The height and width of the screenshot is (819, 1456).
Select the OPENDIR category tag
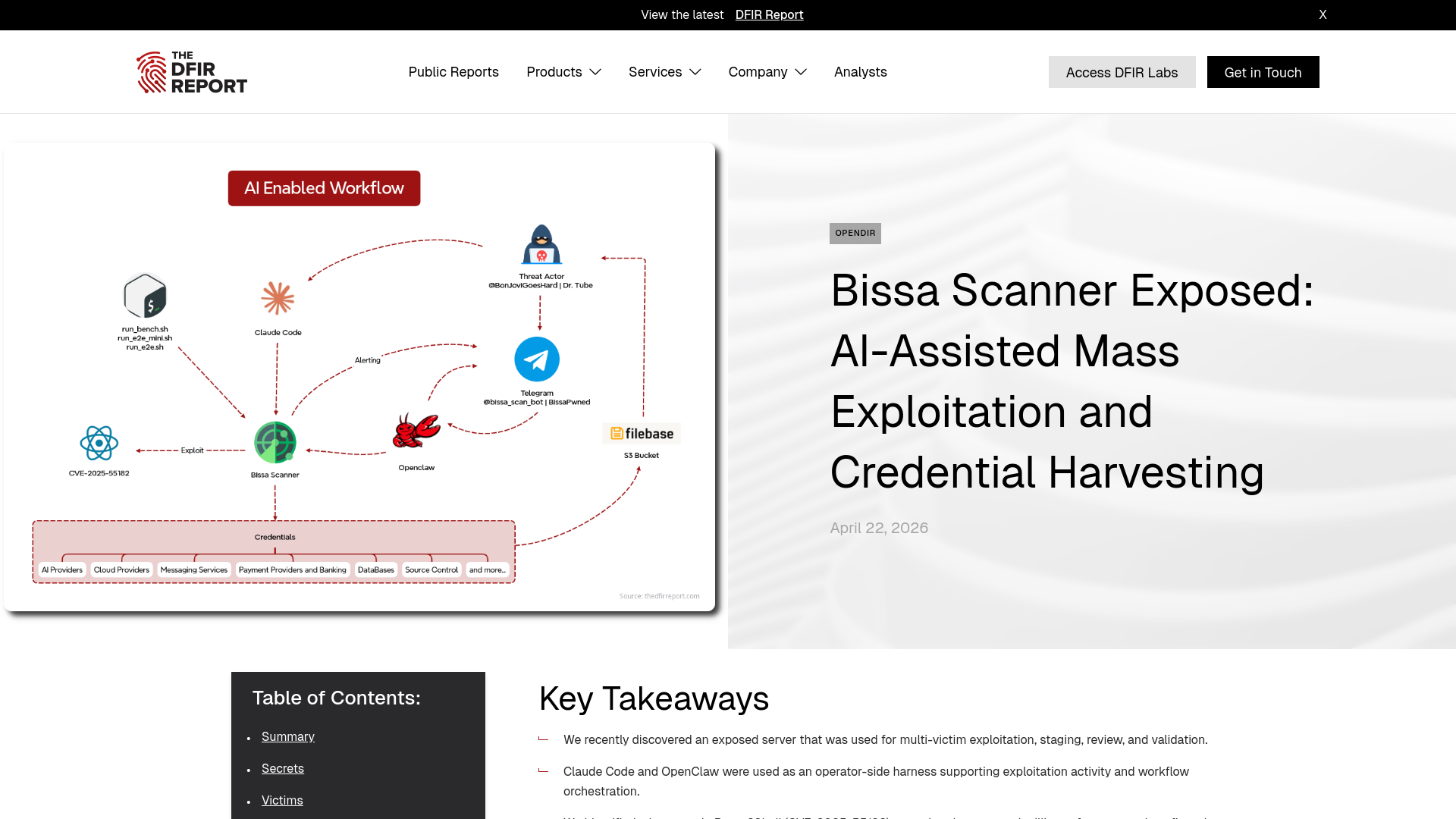855,233
